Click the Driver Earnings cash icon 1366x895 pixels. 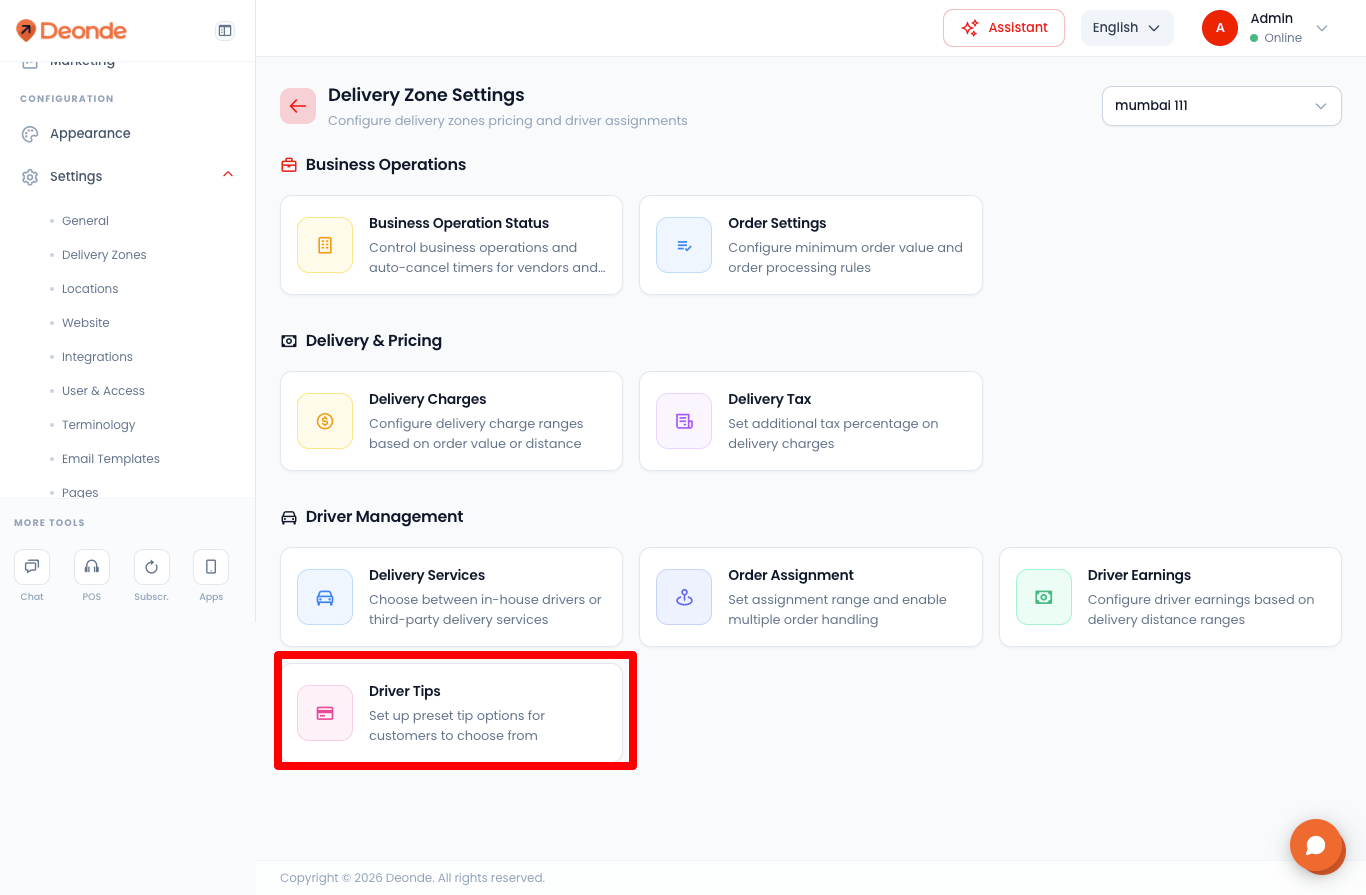pos(1044,597)
